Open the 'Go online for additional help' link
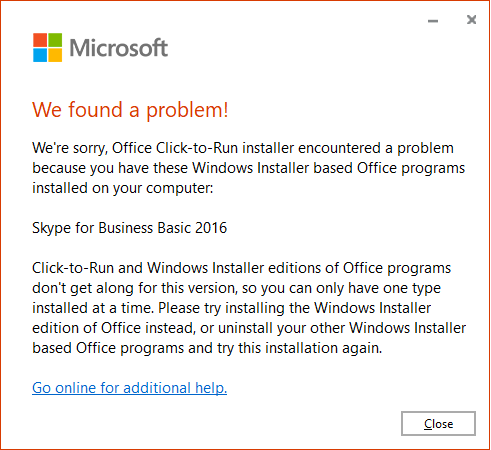Screen dimensions: 491x450 tap(130, 388)
